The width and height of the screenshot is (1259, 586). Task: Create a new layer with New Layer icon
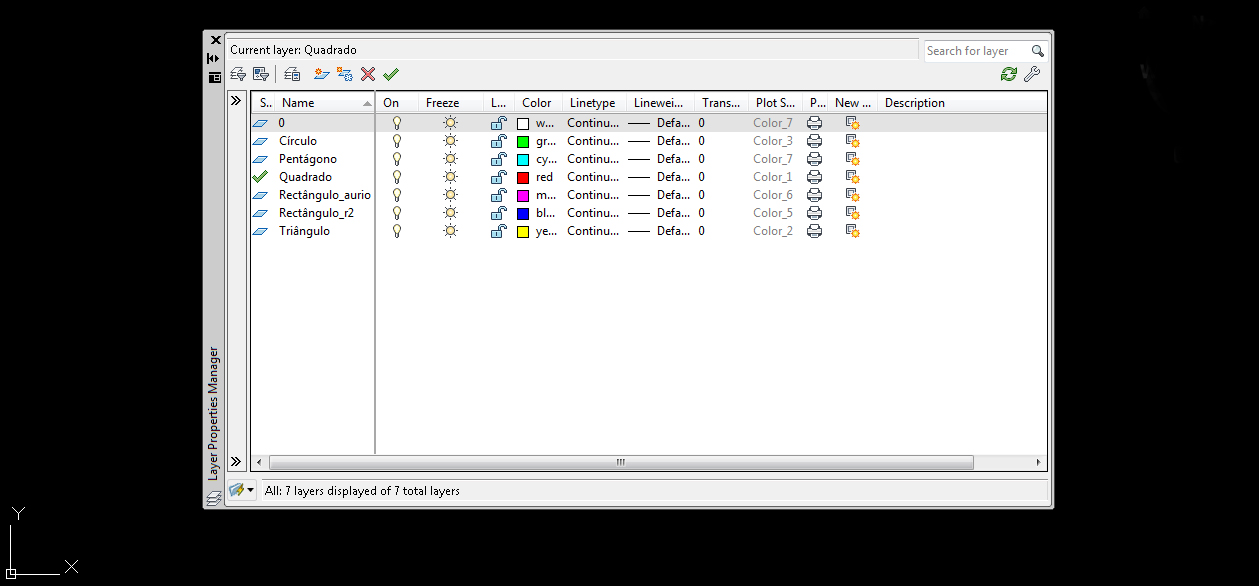321,74
